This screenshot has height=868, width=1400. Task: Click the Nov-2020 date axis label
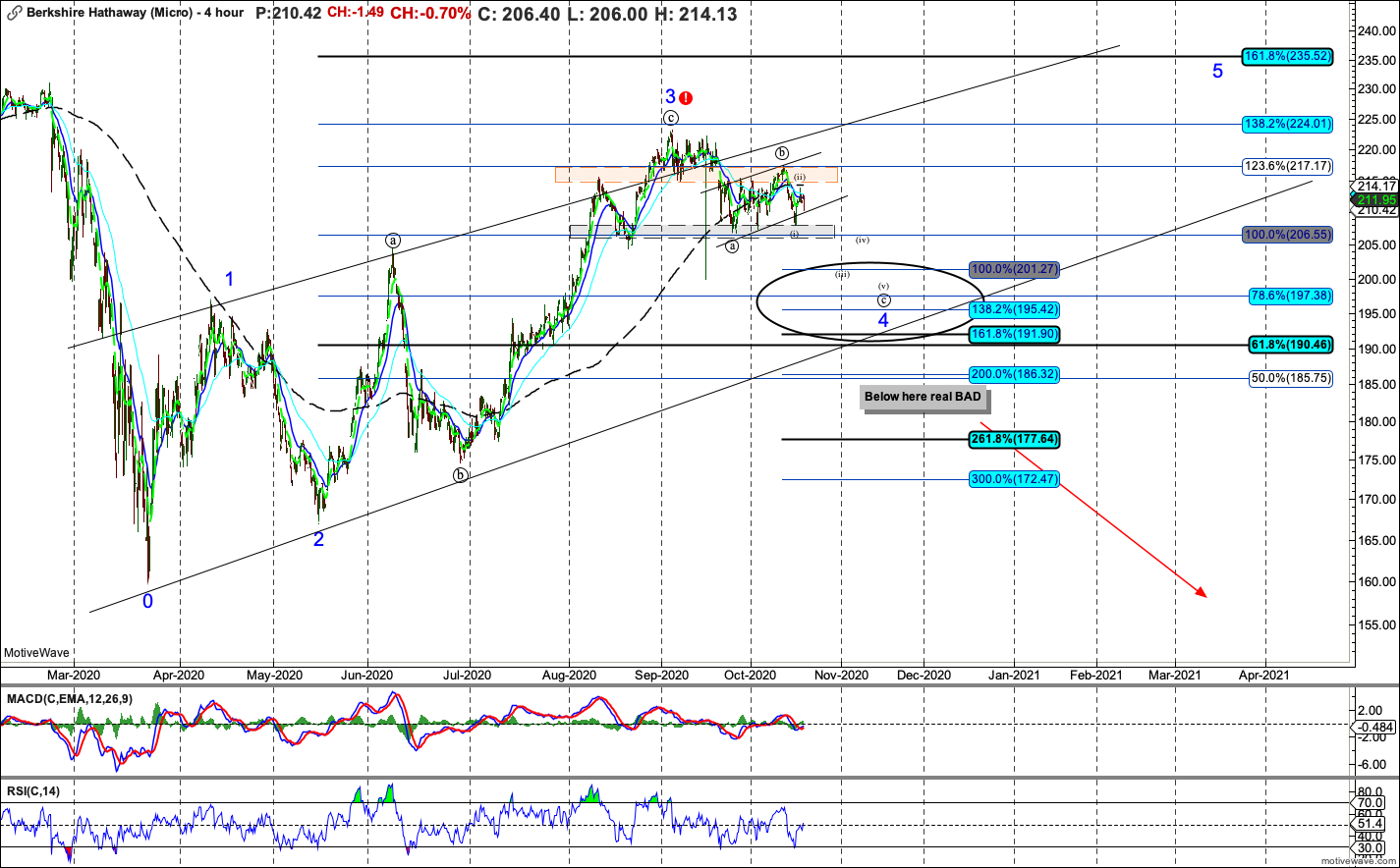841,676
